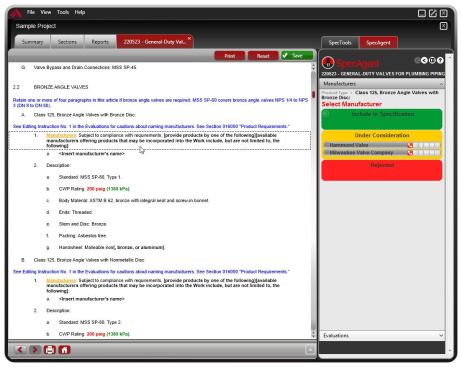The height and width of the screenshot is (367, 462).
Task: Click the Under Consideration yellow header
Action: click(x=382, y=135)
